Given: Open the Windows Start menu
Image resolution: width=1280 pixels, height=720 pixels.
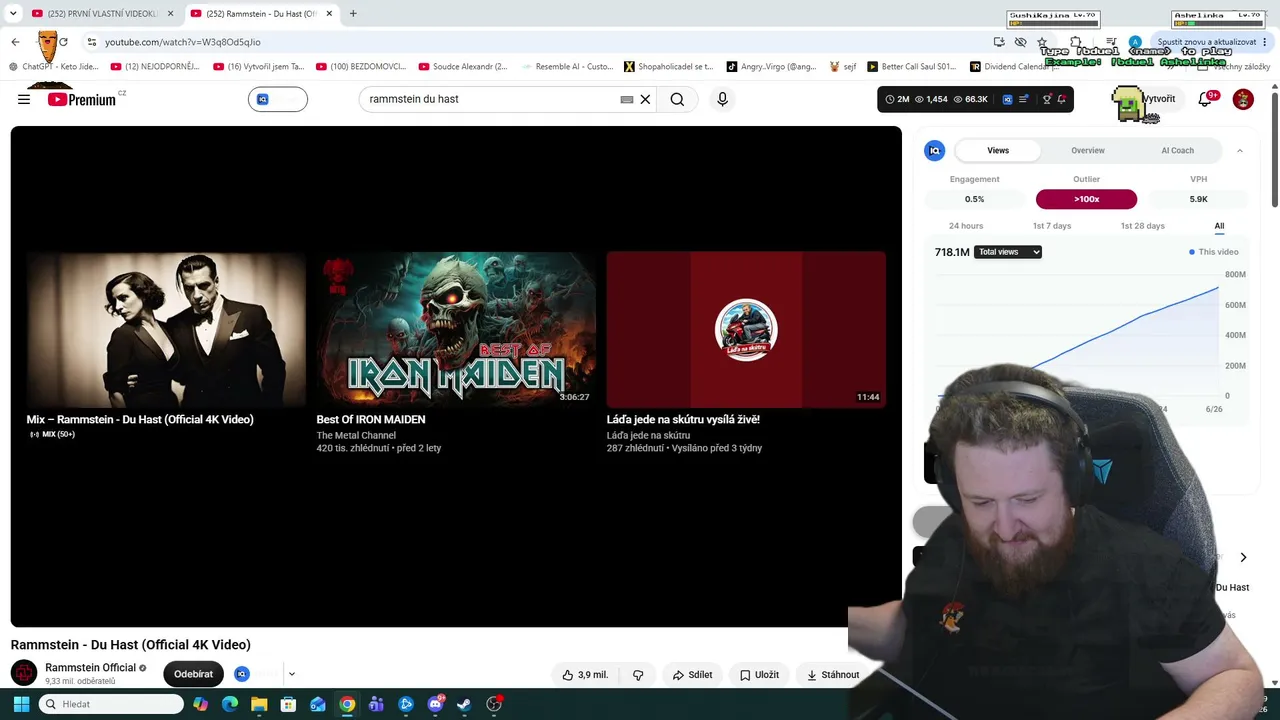Looking at the screenshot, I should pos(21,704).
